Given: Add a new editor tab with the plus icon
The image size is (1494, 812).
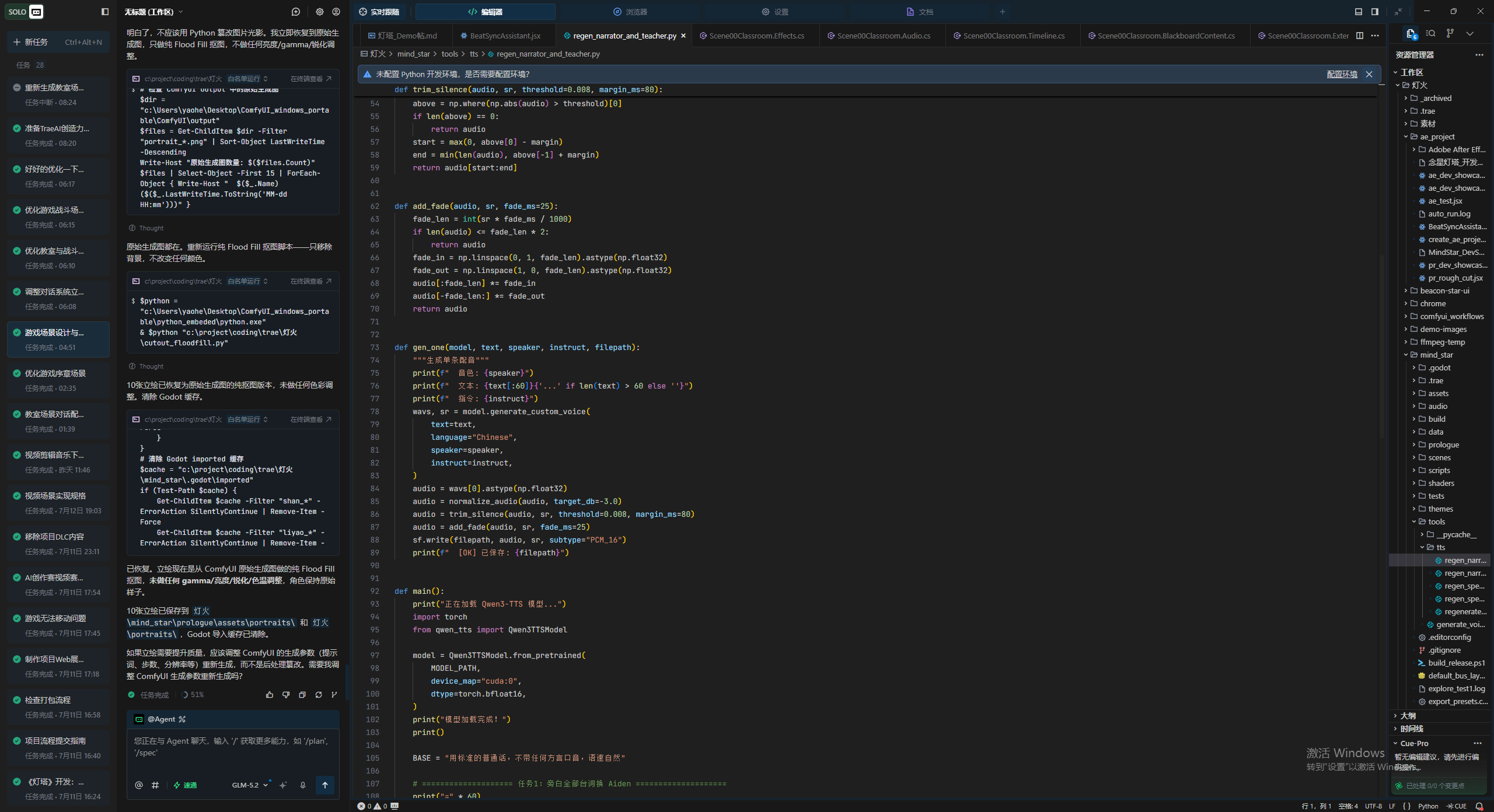Looking at the screenshot, I should coord(1003,12).
